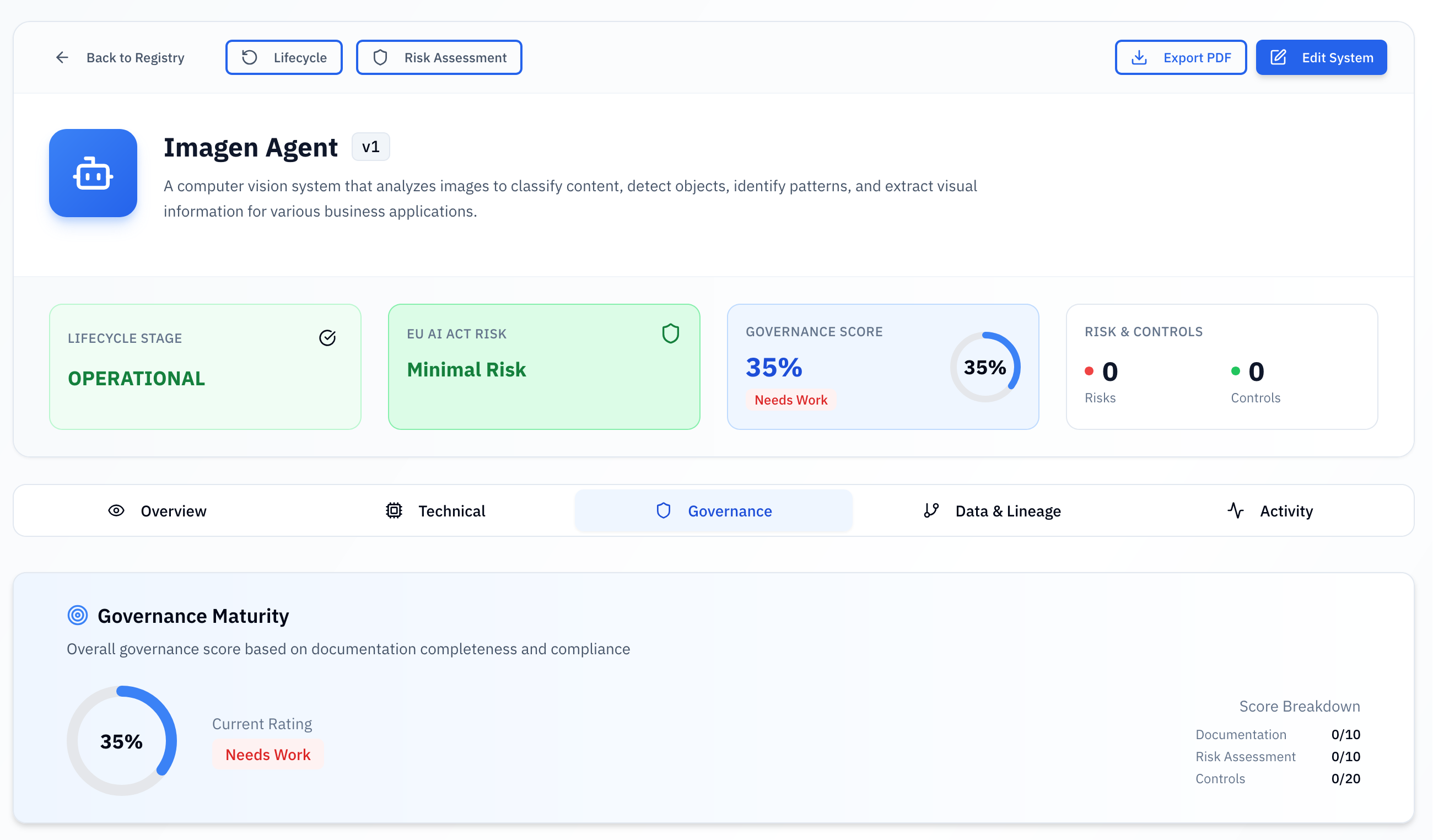Click the small governance score progress ring
The image size is (1433, 840).
985,367
